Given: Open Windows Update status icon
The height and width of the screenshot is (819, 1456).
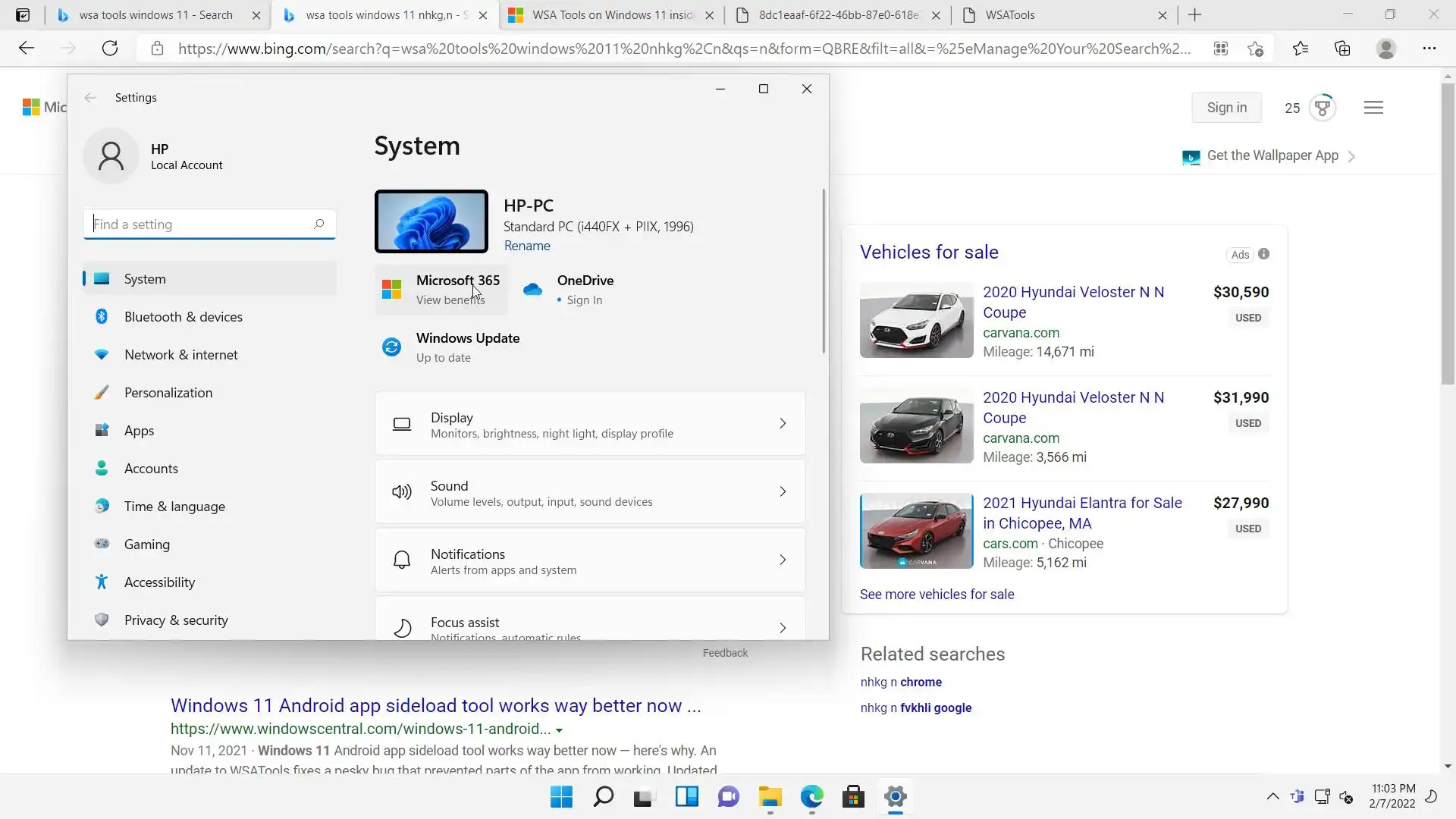Looking at the screenshot, I should pos(391,347).
